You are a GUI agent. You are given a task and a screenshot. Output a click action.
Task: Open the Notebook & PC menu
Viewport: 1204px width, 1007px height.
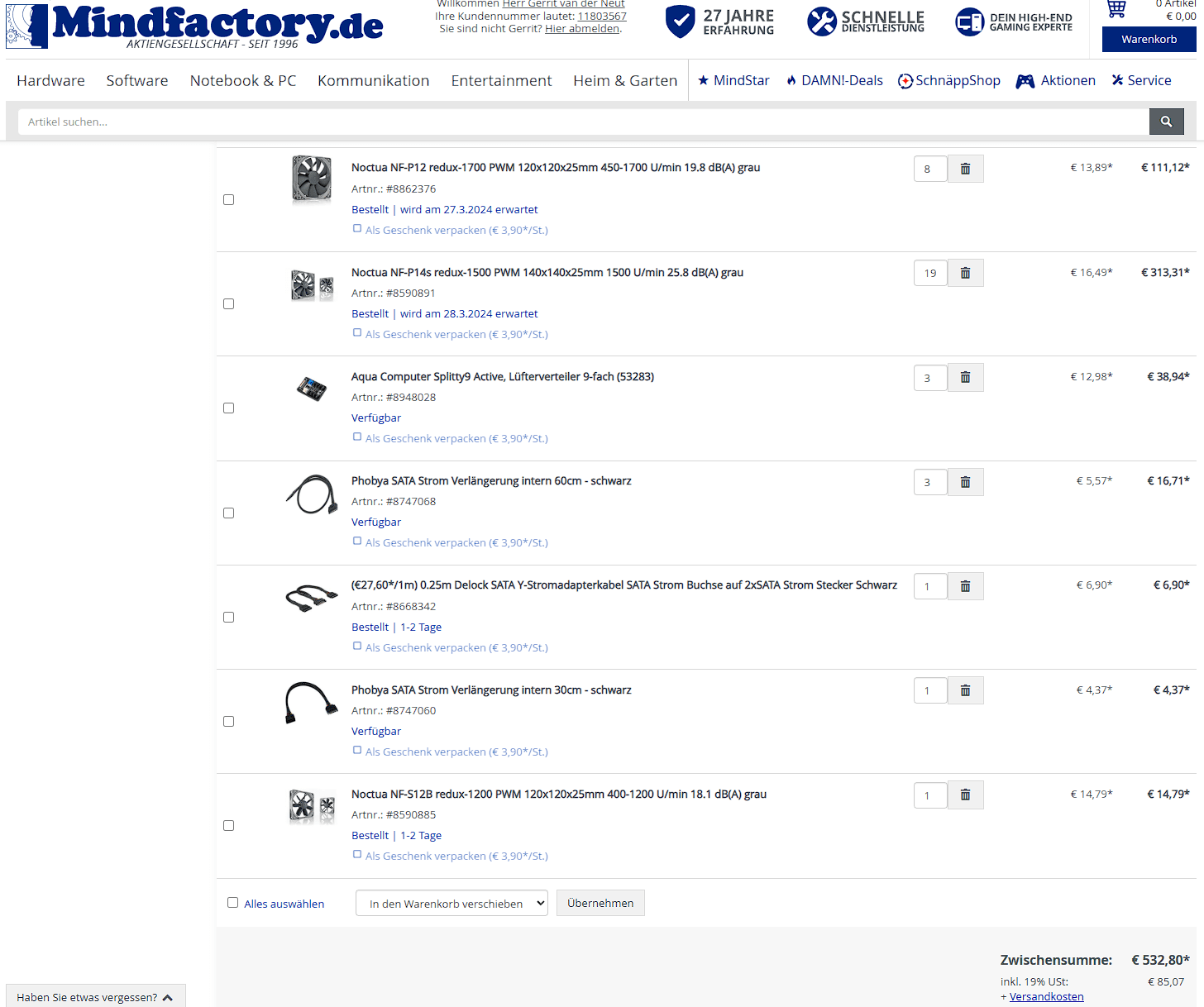pyautogui.click(x=243, y=80)
